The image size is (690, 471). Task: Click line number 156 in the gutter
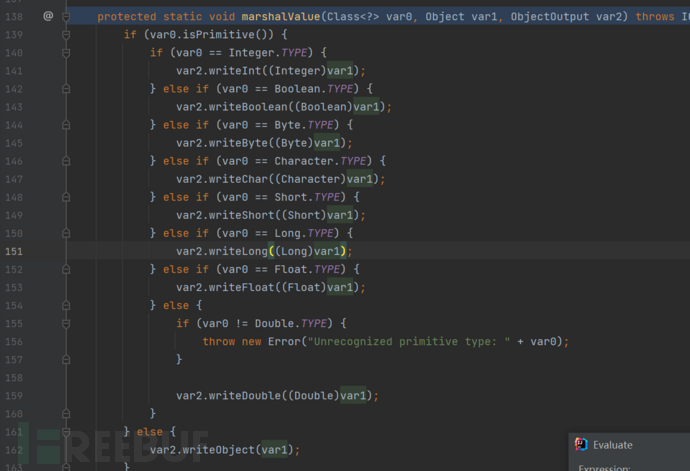coord(14,342)
